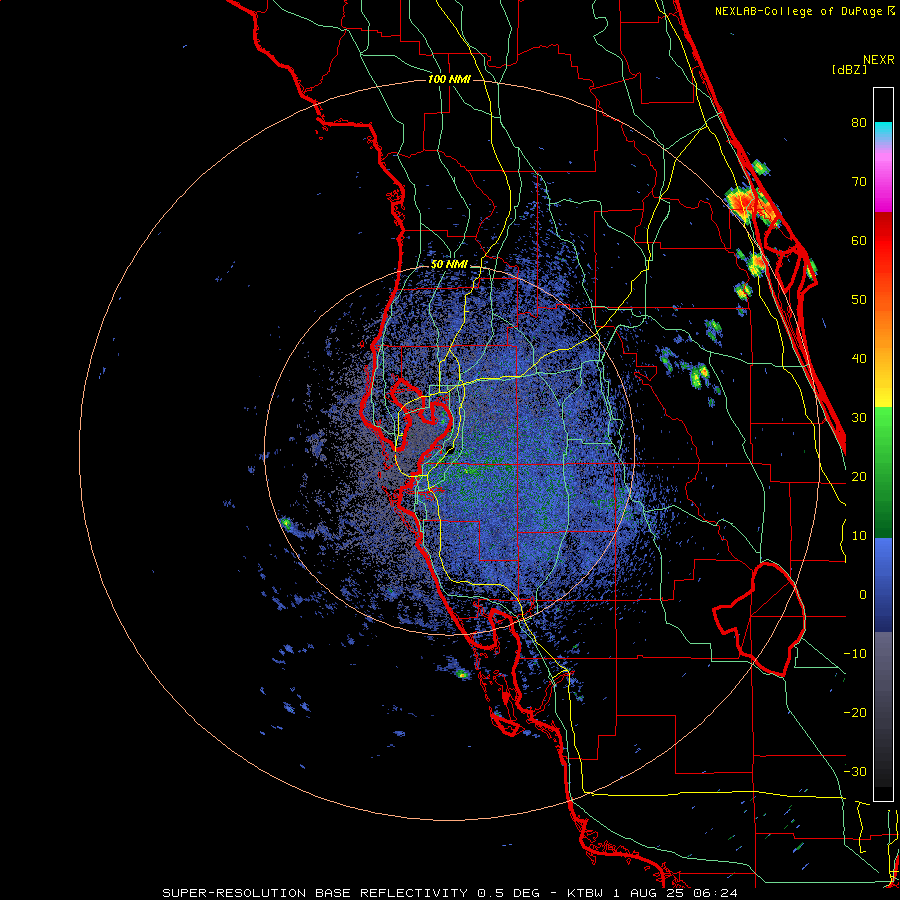Click the 50 NMI range ring label
900x900 pixels.
[449, 265]
